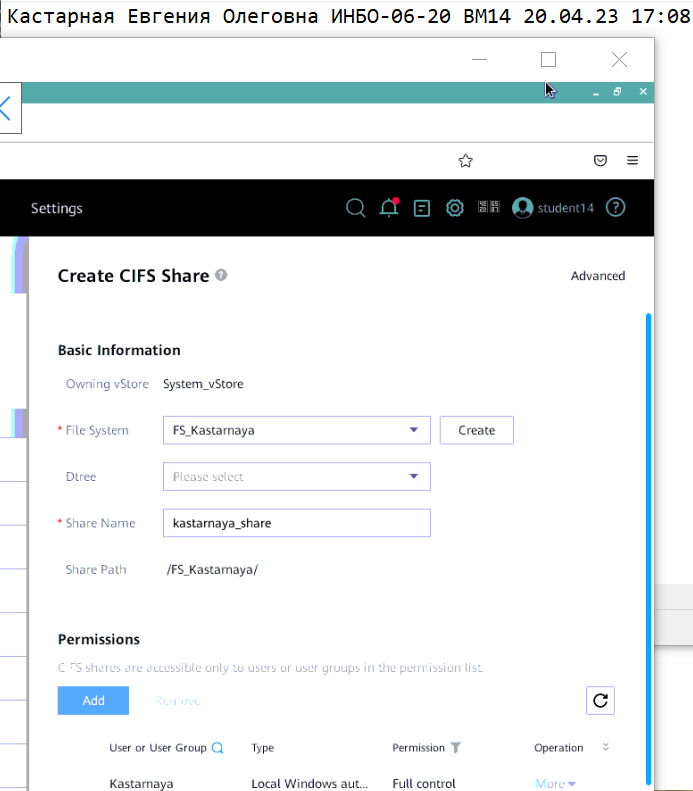The height and width of the screenshot is (791, 693).
Task: Click the Share Name input field
Action: coord(297,523)
